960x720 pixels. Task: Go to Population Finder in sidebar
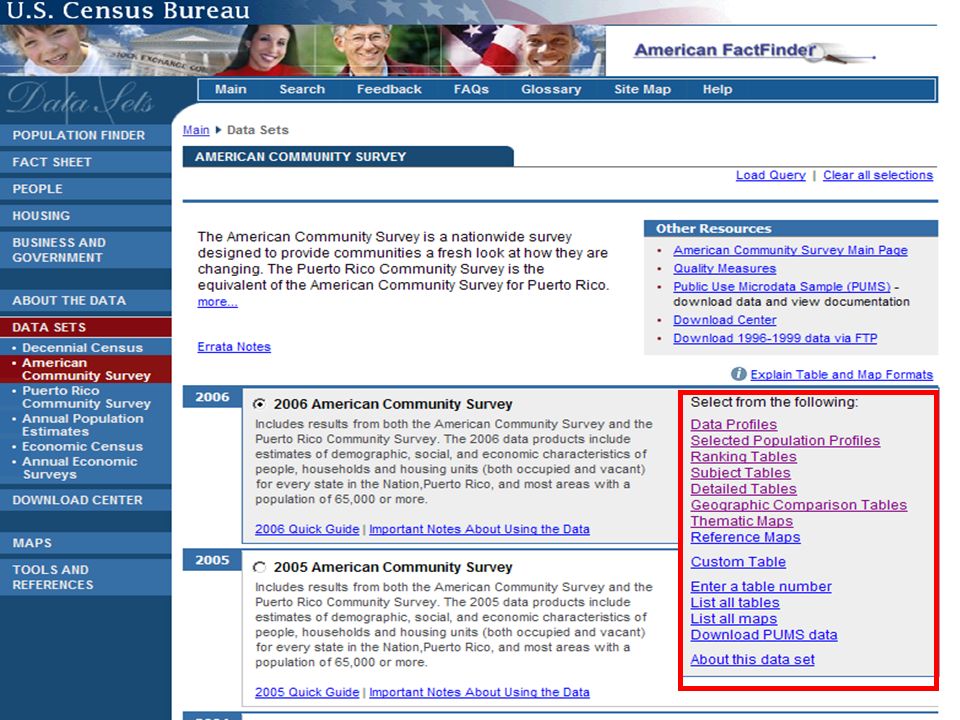pyautogui.click(x=86, y=135)
